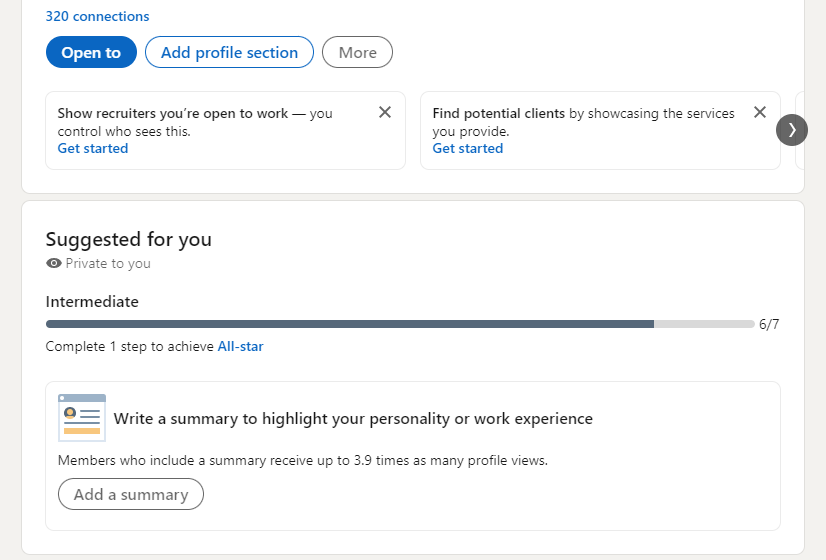Viewport: 826px width, 560px height.
Task: Expand the More options button
Action: click(357, 52)
